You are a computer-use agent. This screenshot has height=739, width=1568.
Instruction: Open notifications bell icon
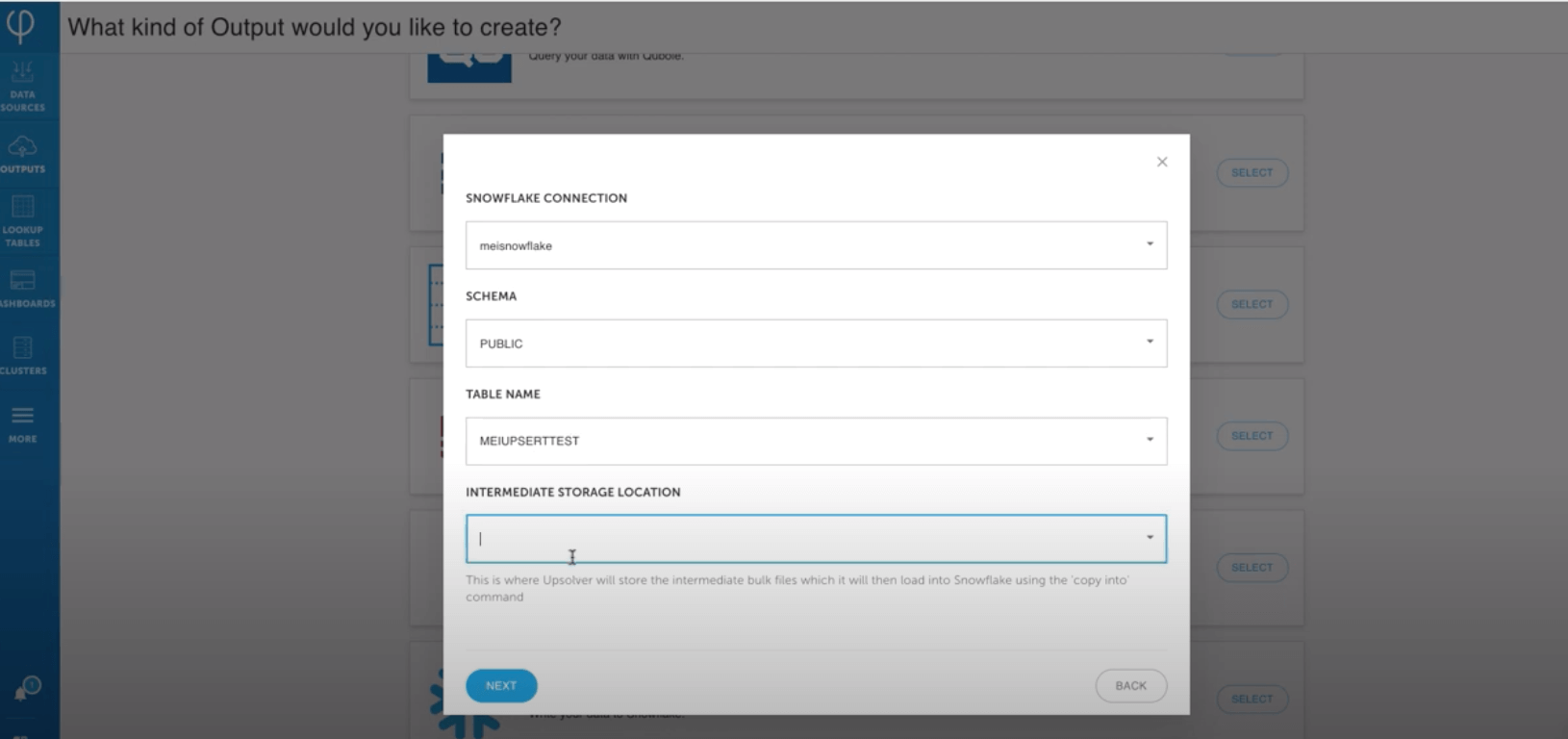[26, 689]
